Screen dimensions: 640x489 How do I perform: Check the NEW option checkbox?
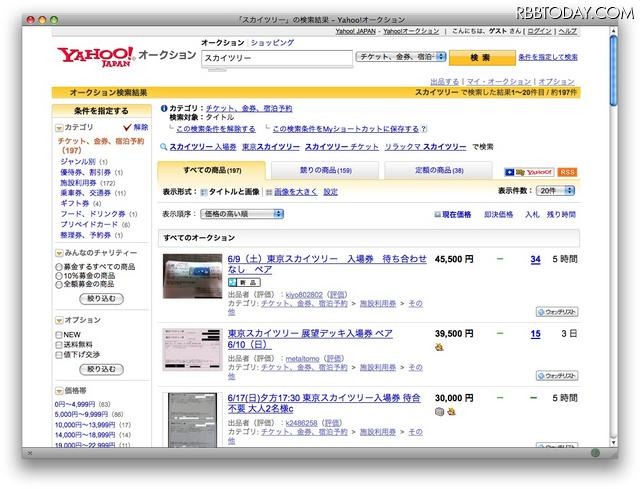click(59, 335)
